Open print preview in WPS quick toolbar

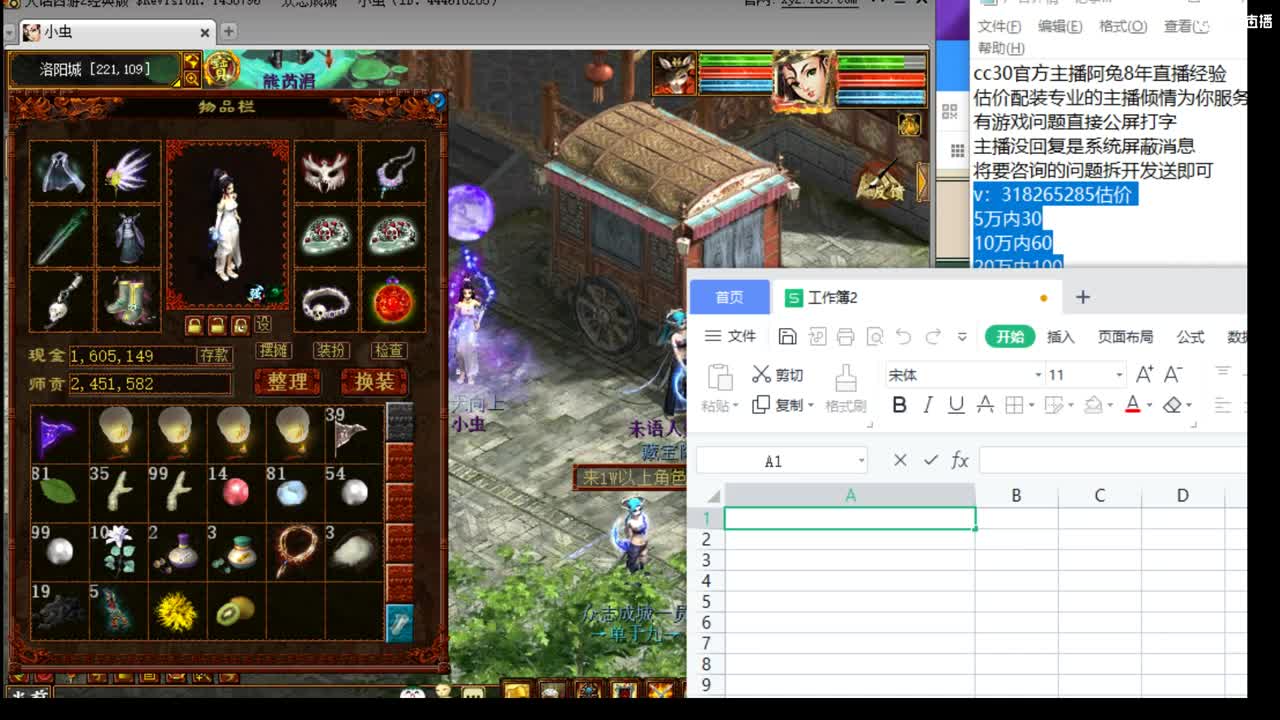pyautogui.click(x=875, y=336)
